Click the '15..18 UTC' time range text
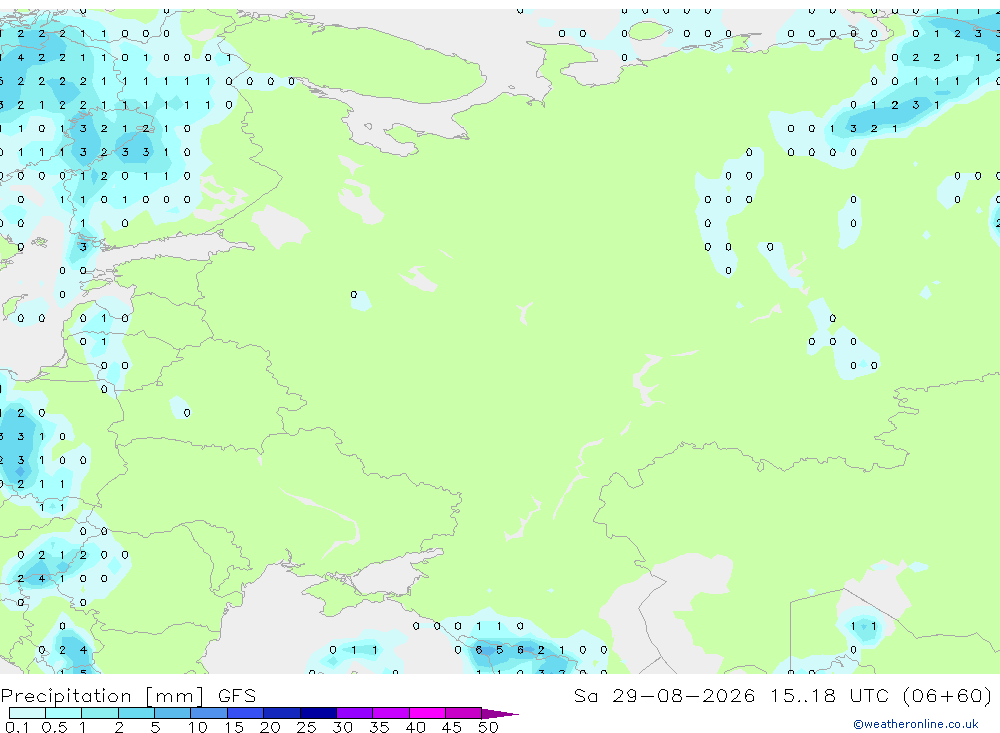Viewport: 1000px width, 733px height. 829,695
